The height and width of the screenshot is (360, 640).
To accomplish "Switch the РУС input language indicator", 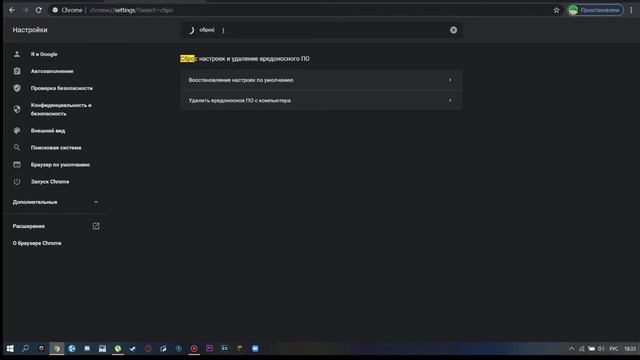I will [x=613, y=349].
